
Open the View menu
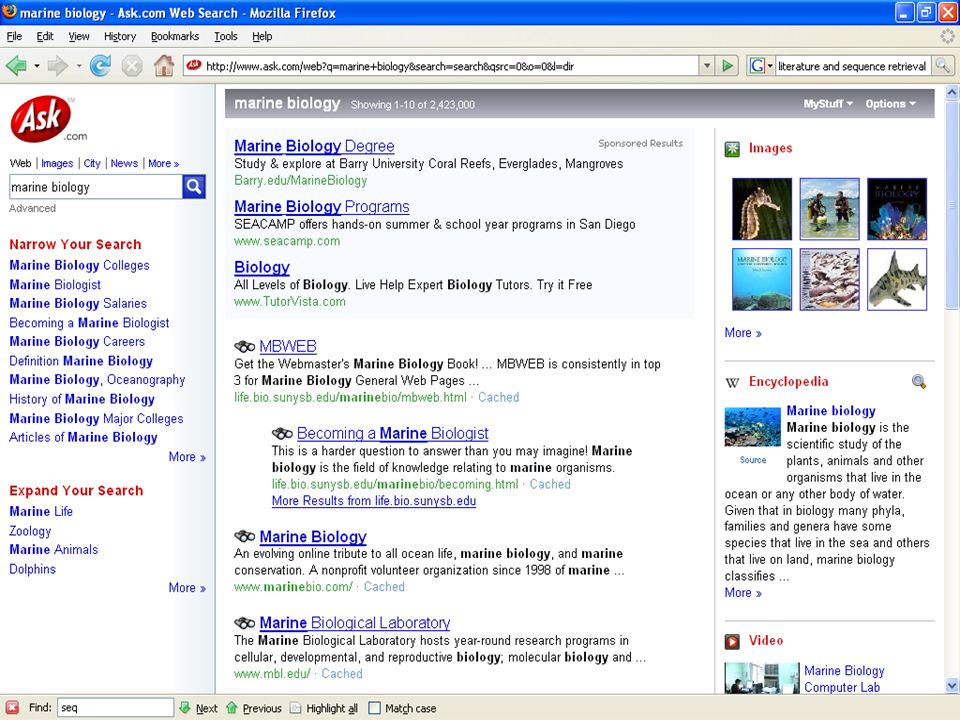pyautogui.click(x=78, y=36)
